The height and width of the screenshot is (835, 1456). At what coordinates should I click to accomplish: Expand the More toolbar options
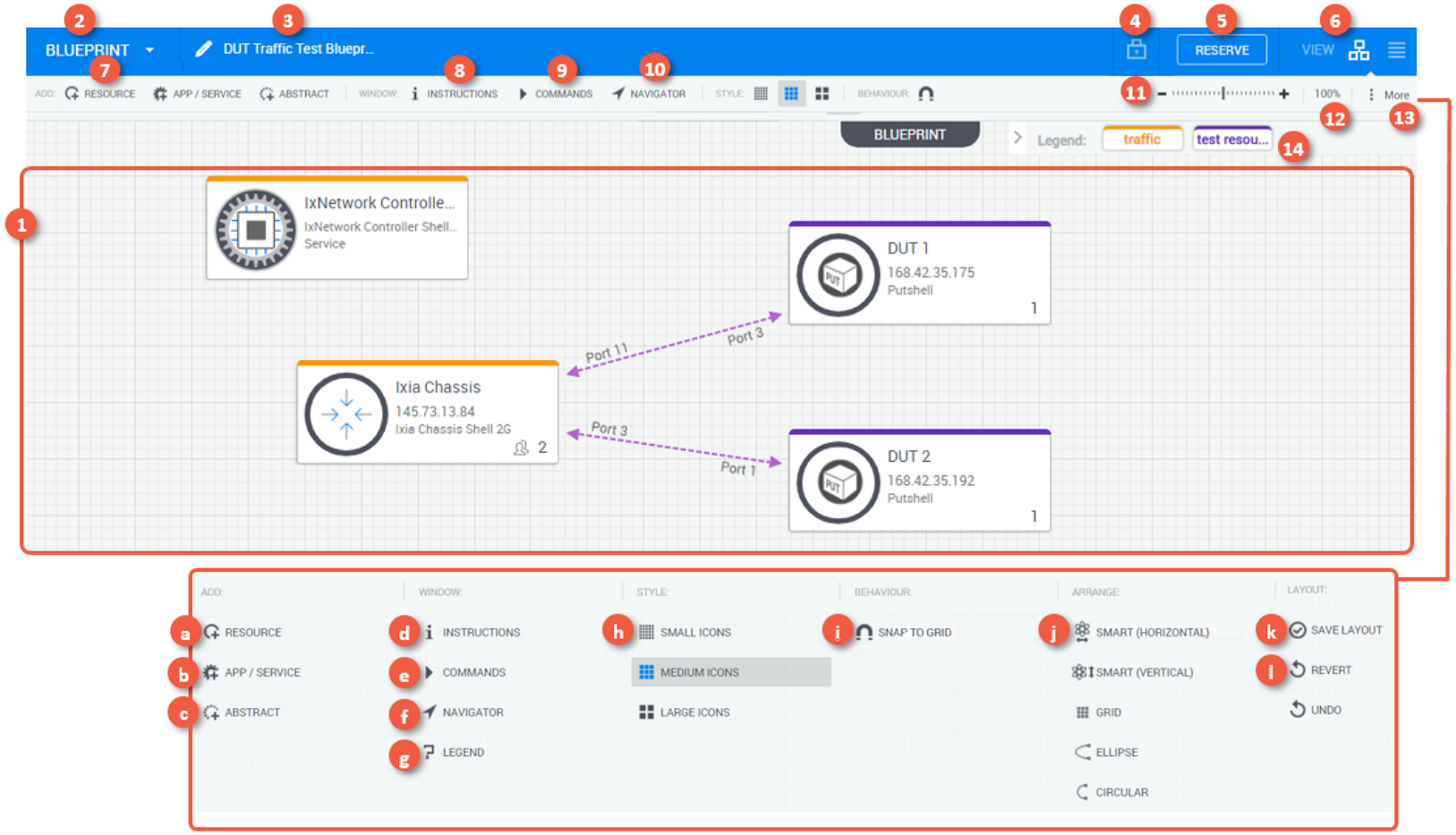pyautogui.click(x=1387, y=95)
